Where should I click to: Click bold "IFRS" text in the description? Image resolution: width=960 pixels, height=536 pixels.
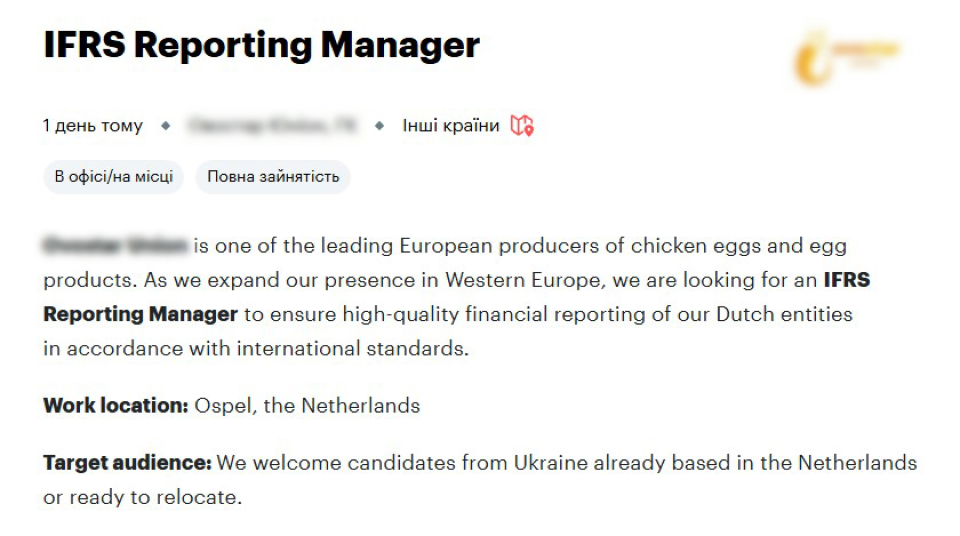[846, 279]
